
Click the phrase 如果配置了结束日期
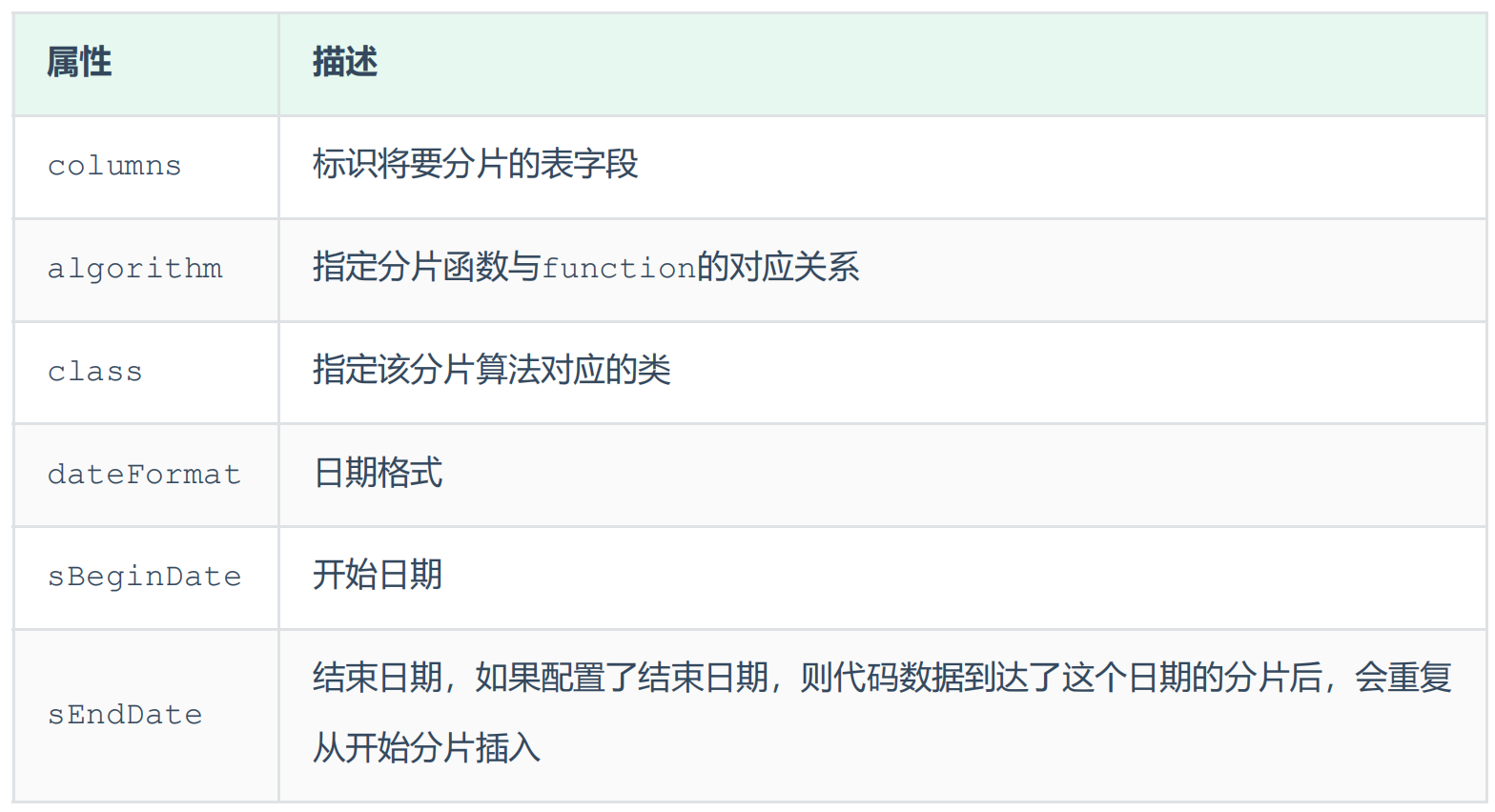click(x=622, y=678)
